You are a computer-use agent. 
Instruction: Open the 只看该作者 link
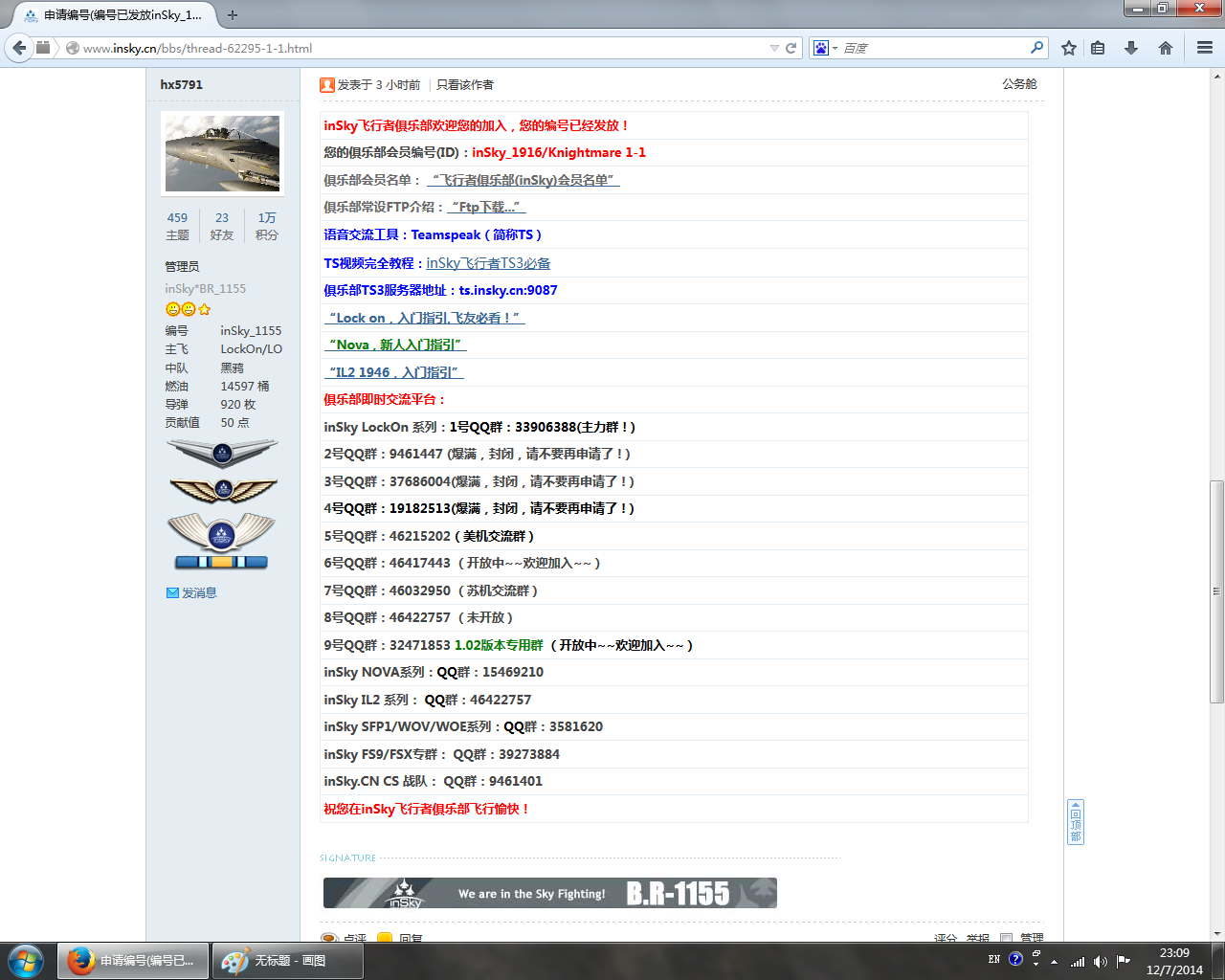[x=465, y=85]
